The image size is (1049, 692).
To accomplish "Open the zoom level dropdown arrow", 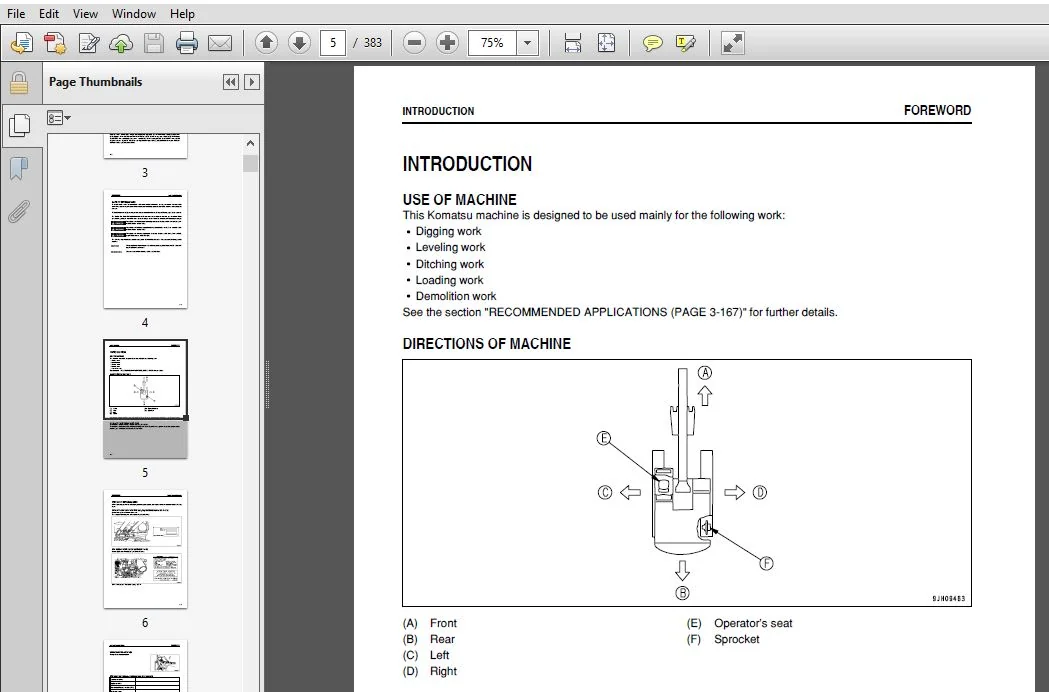I will [527, 44].
